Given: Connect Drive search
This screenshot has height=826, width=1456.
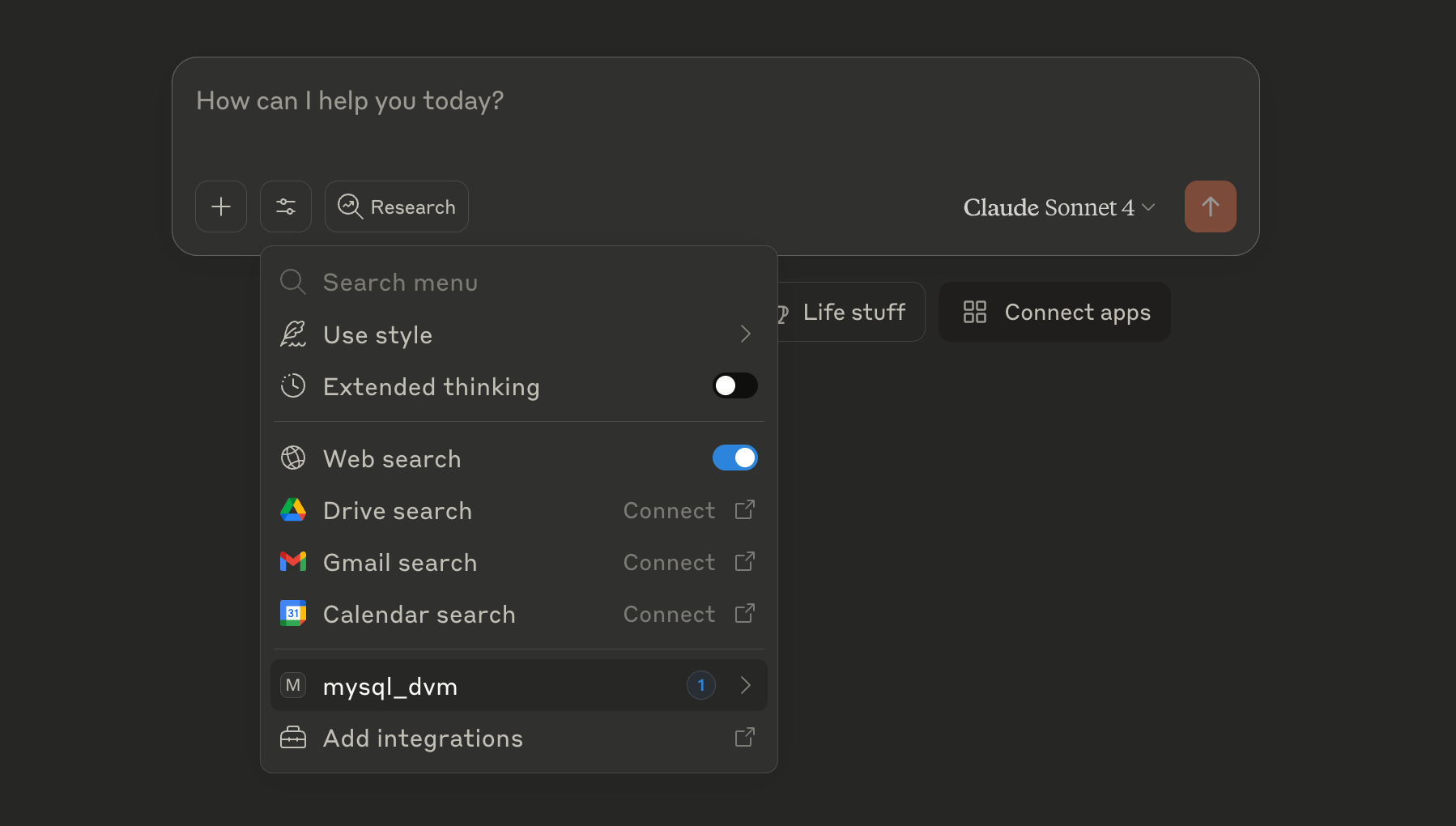Looking at the screenshot, I should coord(670,511).
